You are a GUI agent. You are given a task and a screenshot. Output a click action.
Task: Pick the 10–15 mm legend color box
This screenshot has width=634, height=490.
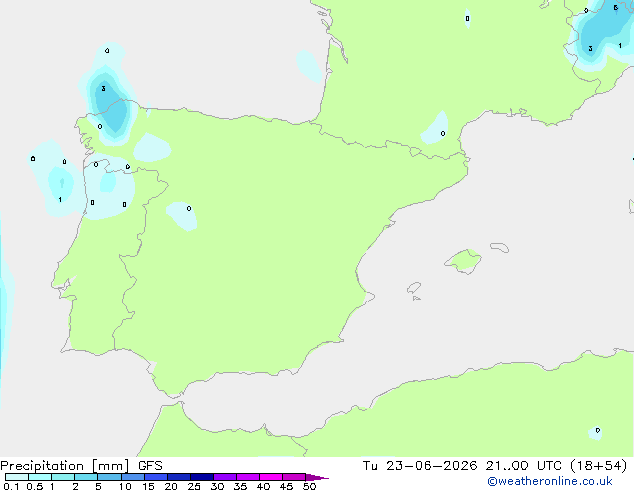(x=132, y=477)
